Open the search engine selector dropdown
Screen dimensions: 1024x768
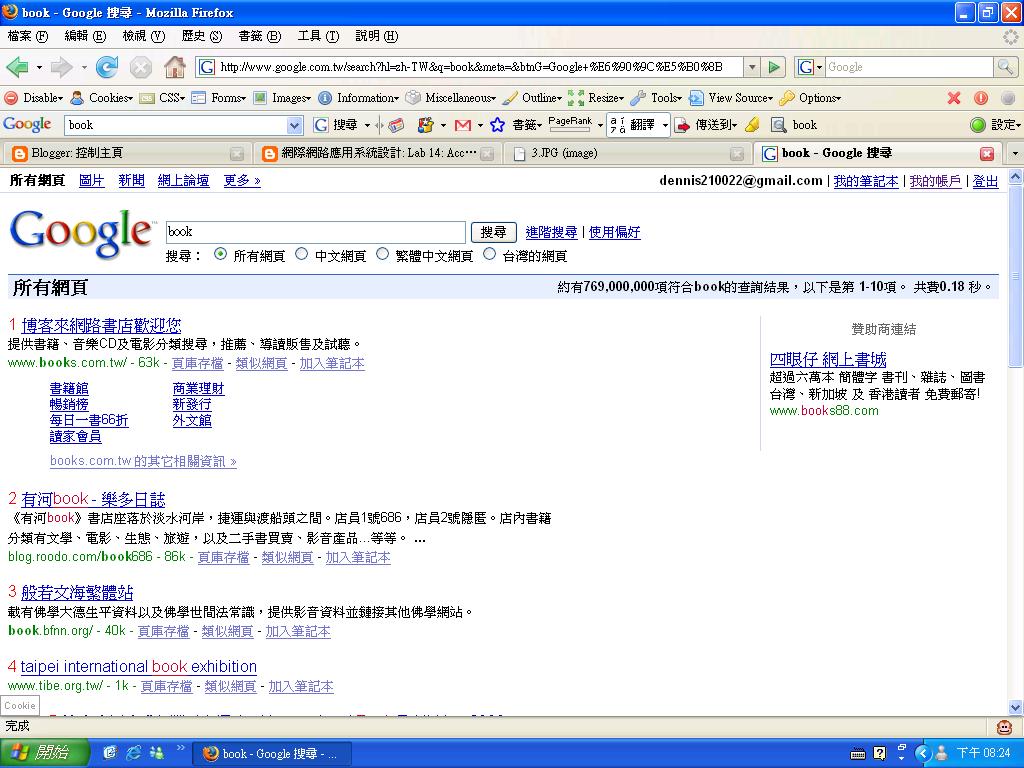(x=810, y=67)
